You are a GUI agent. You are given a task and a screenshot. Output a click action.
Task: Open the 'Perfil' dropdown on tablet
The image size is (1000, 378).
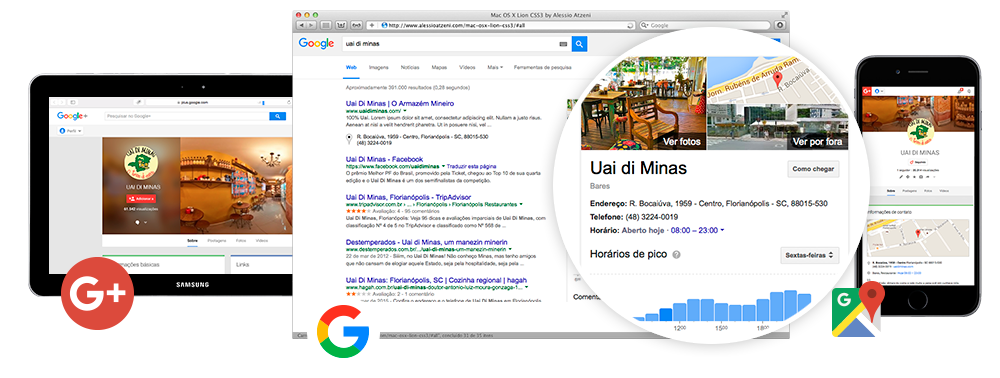coord(70,131)
